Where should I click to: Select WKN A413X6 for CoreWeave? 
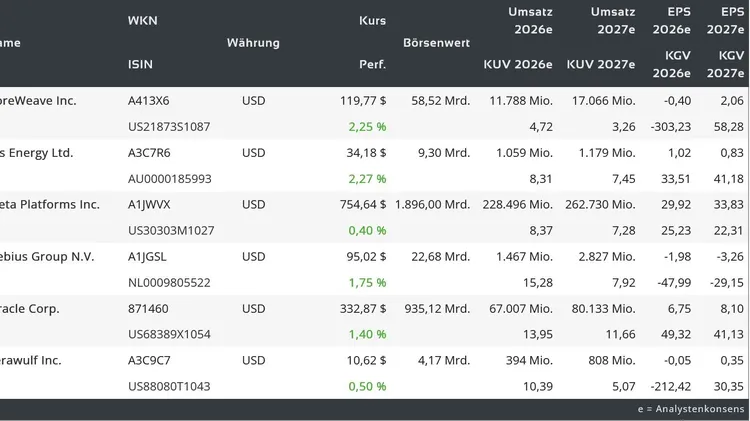click(x=149, y=101)
